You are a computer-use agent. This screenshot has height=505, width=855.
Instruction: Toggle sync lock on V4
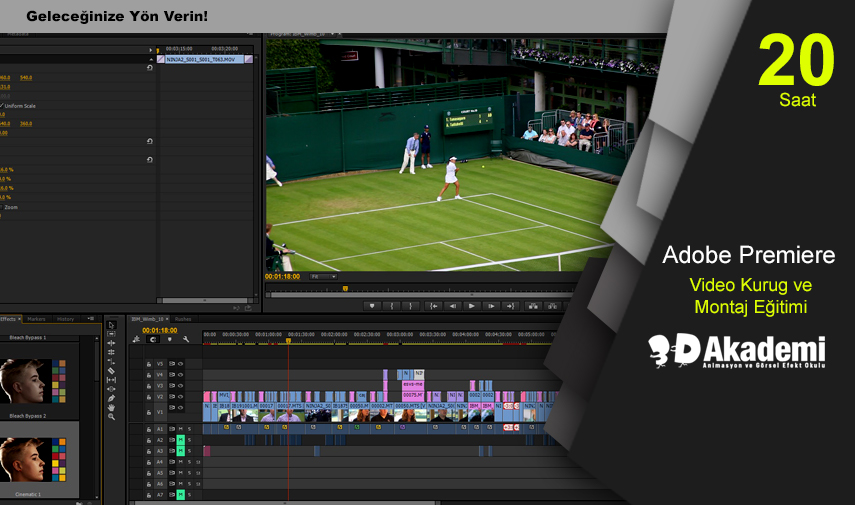[x=172, y=375]
